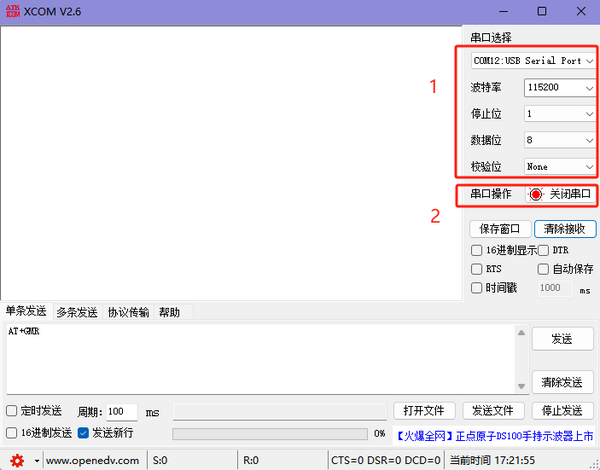Enable the 16进制发送 checkbox

[11, 433]
